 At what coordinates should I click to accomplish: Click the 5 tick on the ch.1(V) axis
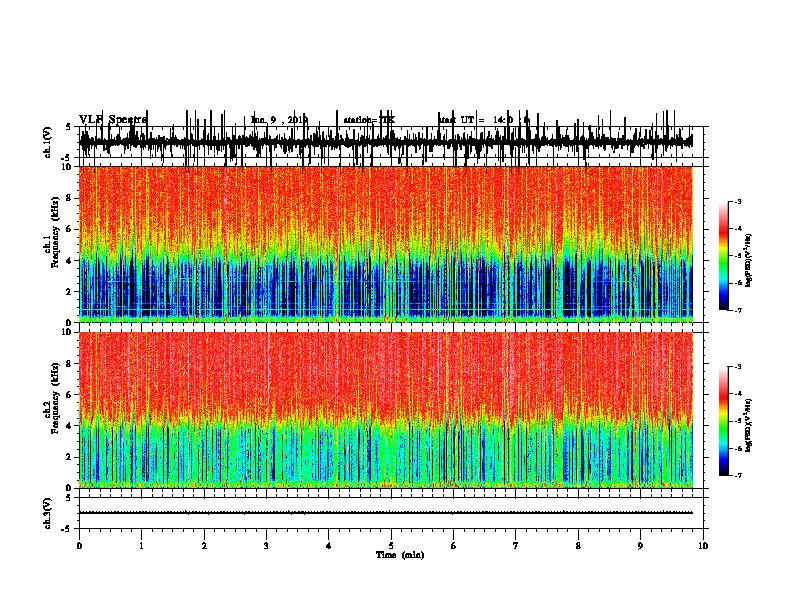68,127
